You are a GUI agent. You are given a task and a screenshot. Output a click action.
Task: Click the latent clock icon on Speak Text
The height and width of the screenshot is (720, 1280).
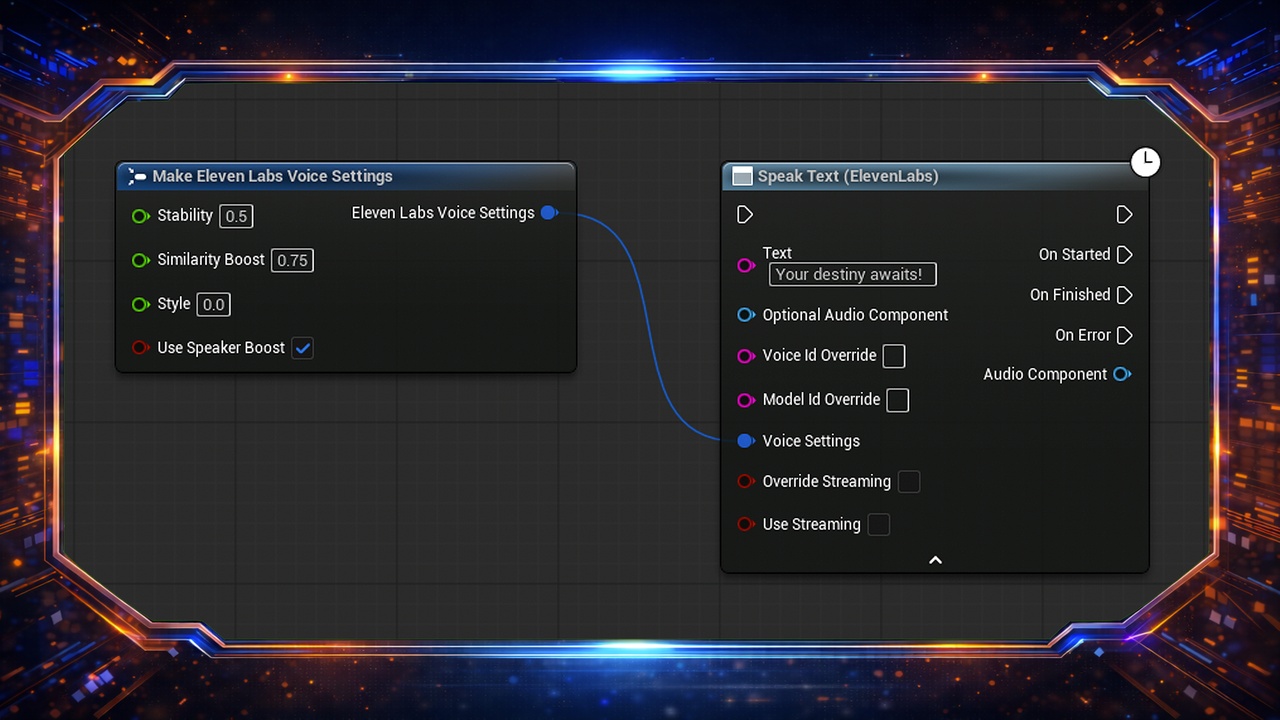1145,161
